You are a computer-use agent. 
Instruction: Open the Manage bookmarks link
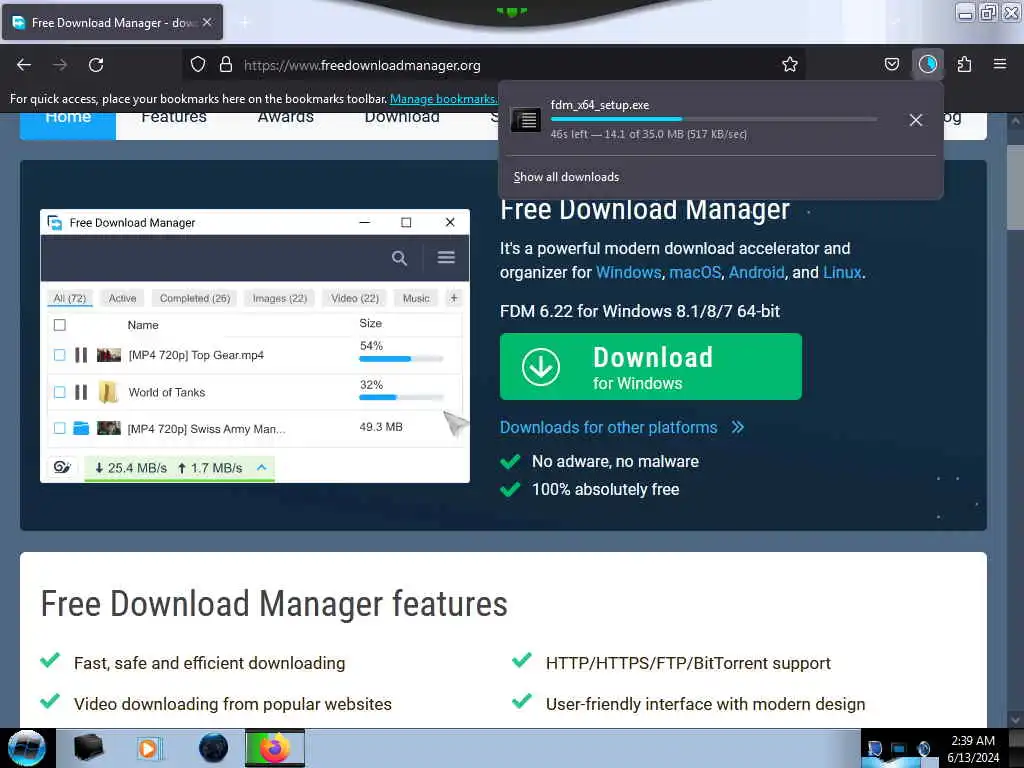click(x=443, y=99)
